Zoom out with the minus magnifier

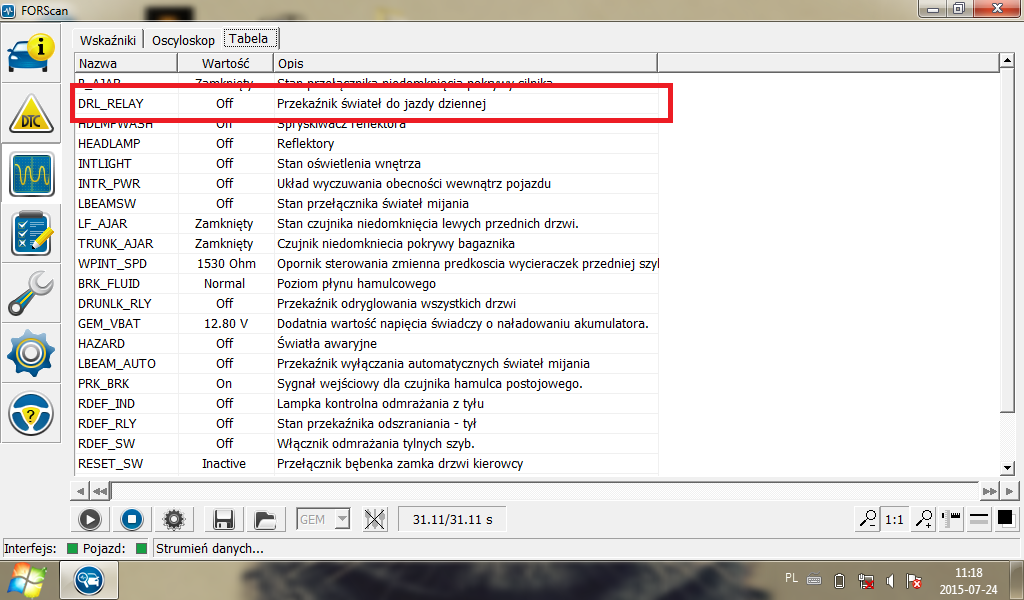pyautogui.click(x=868, y=520)
